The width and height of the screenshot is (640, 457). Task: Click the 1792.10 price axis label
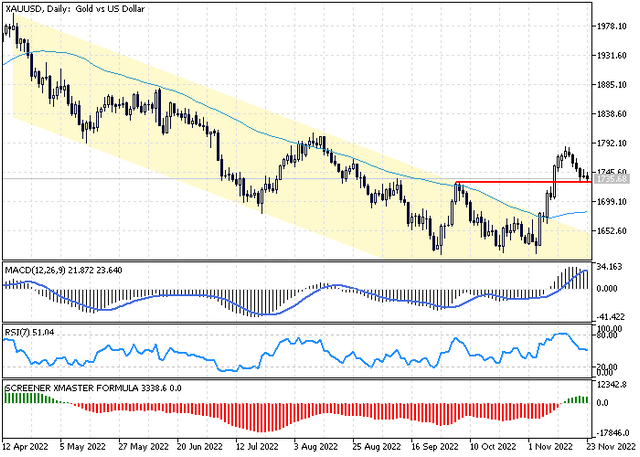click(611, 143)
